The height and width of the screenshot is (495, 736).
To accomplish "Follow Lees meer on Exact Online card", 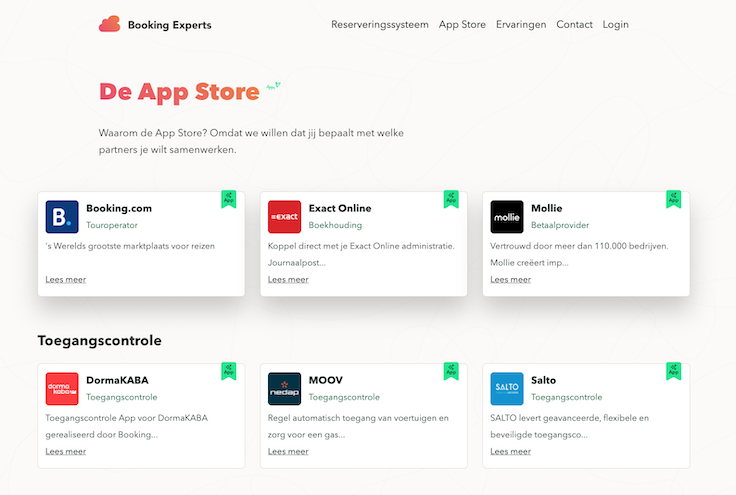I will pos(288,279).
